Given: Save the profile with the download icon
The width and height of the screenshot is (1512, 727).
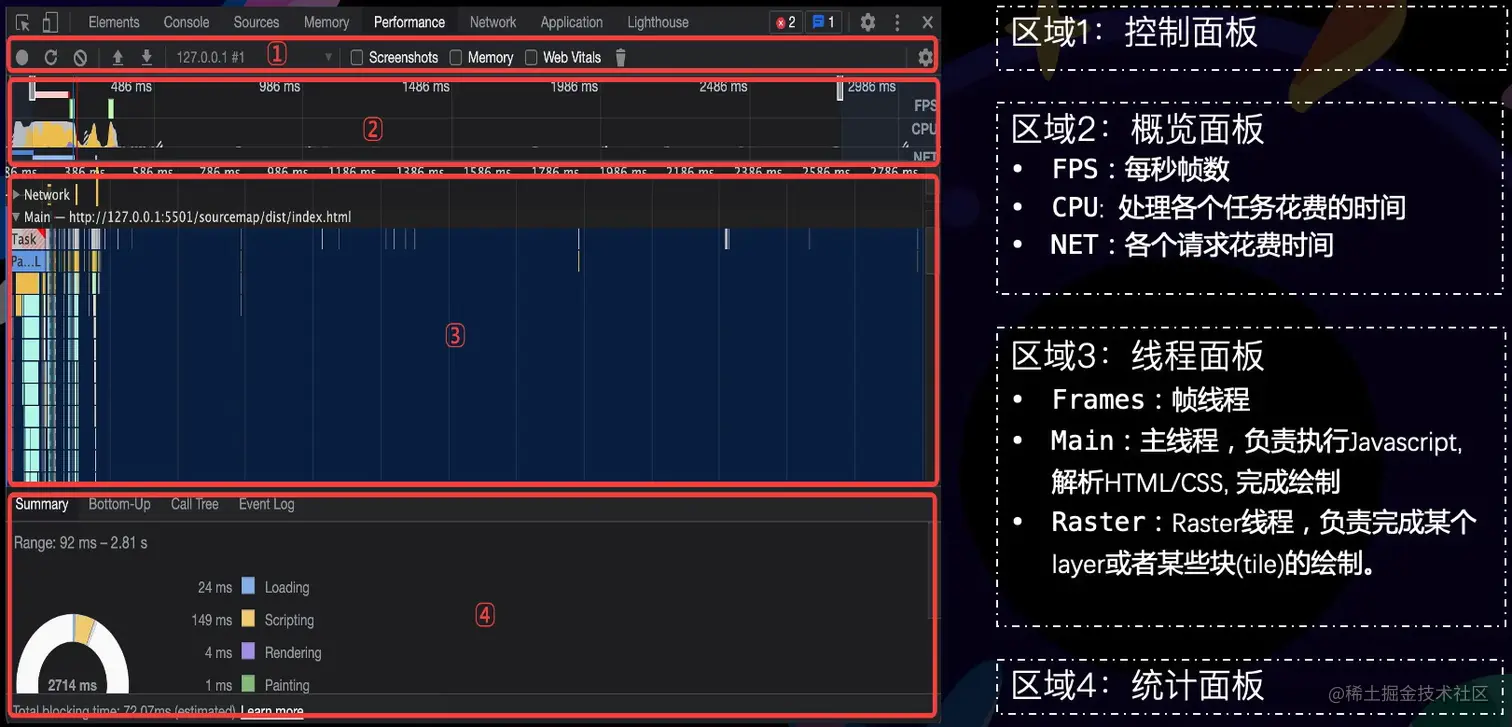Looking at the screenshot, I should point(147,57).
